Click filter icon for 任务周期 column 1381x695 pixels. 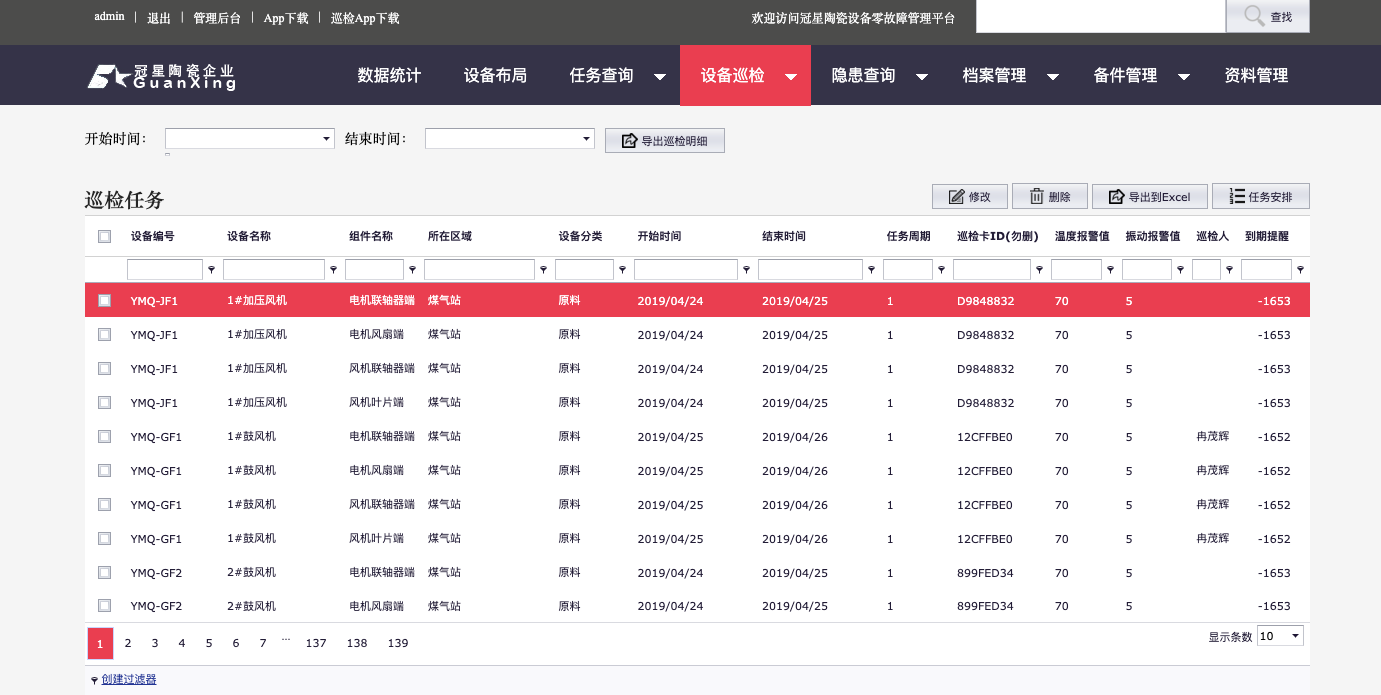(941, 270)
